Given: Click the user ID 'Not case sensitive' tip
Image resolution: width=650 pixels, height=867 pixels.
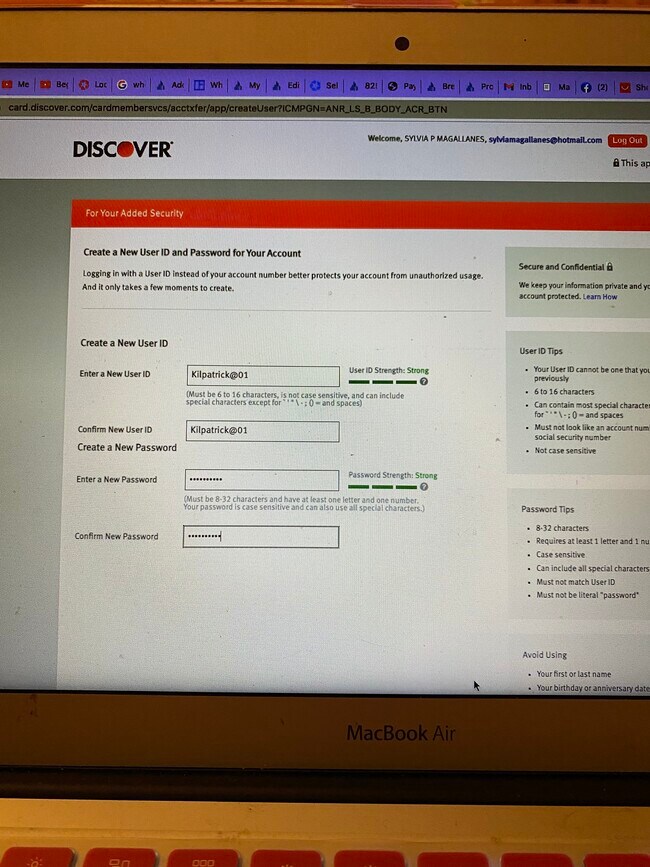Looking at the screenshot, I should coord(565,451).
